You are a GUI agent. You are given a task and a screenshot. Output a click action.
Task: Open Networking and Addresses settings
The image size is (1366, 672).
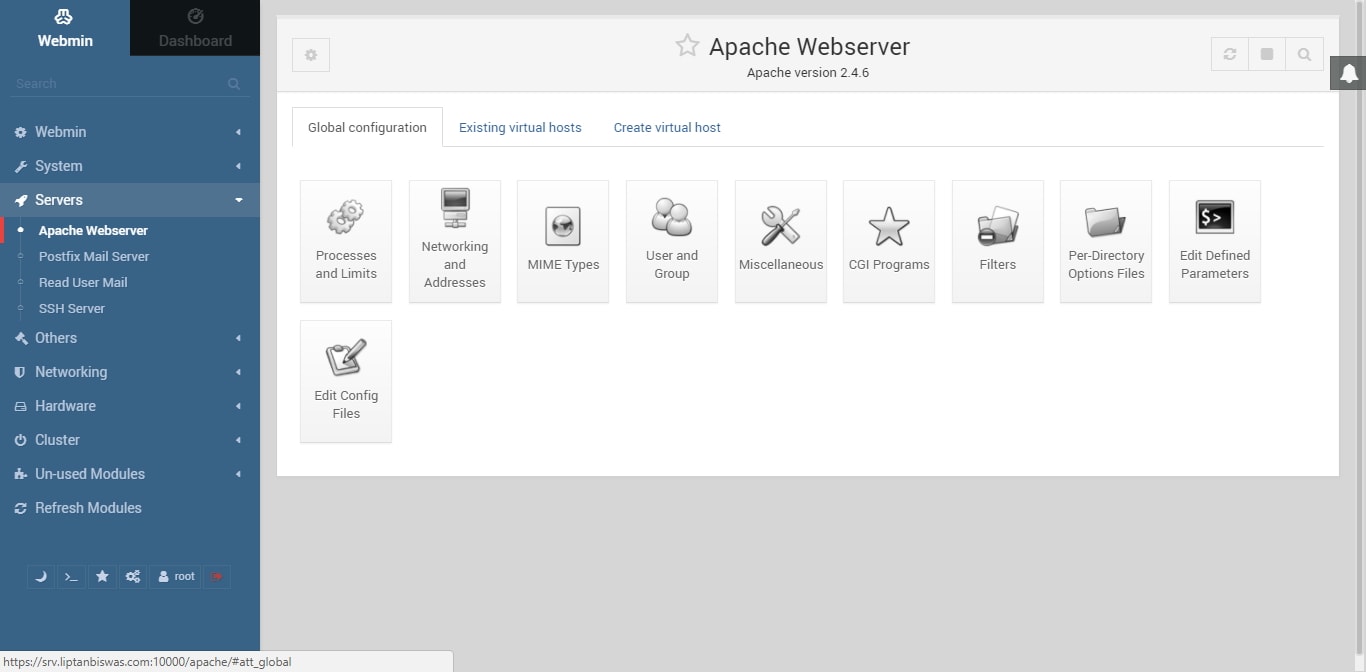pyautogui.click(x=455, y=241)
